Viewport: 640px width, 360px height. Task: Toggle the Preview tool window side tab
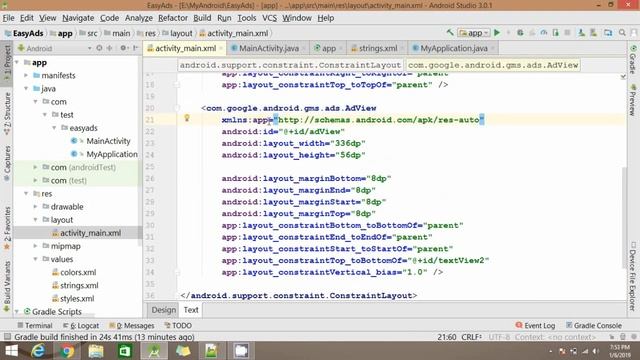click(x=633, y=100)
